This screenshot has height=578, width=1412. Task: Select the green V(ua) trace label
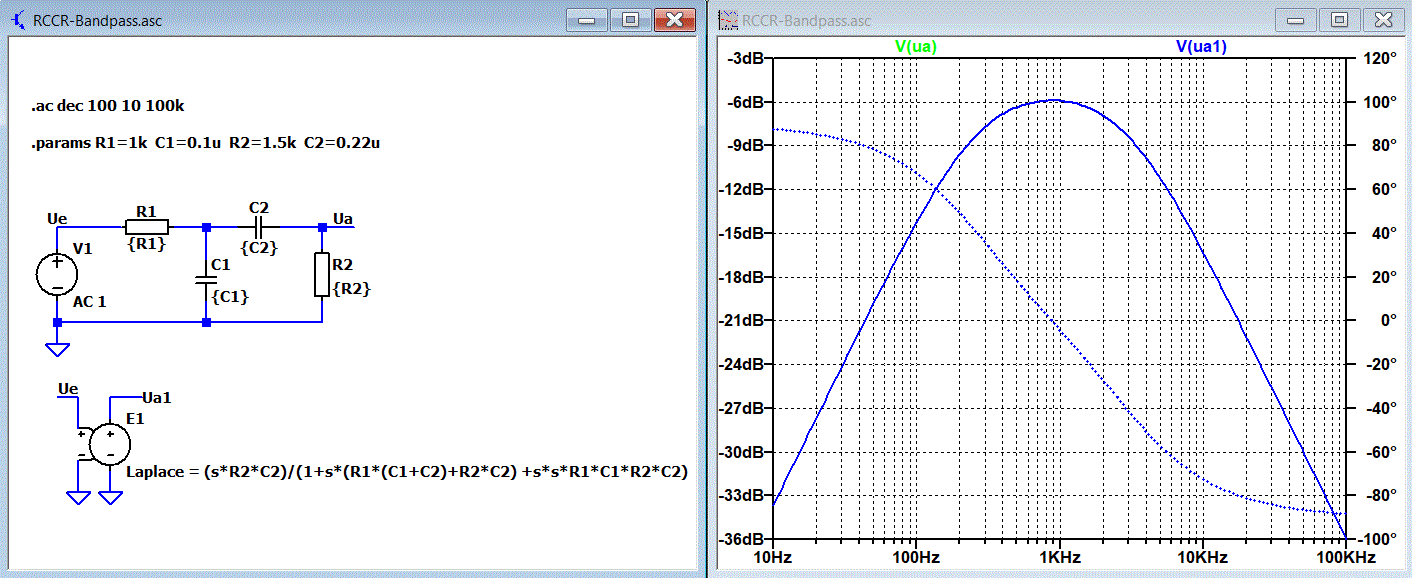[915, 46]
